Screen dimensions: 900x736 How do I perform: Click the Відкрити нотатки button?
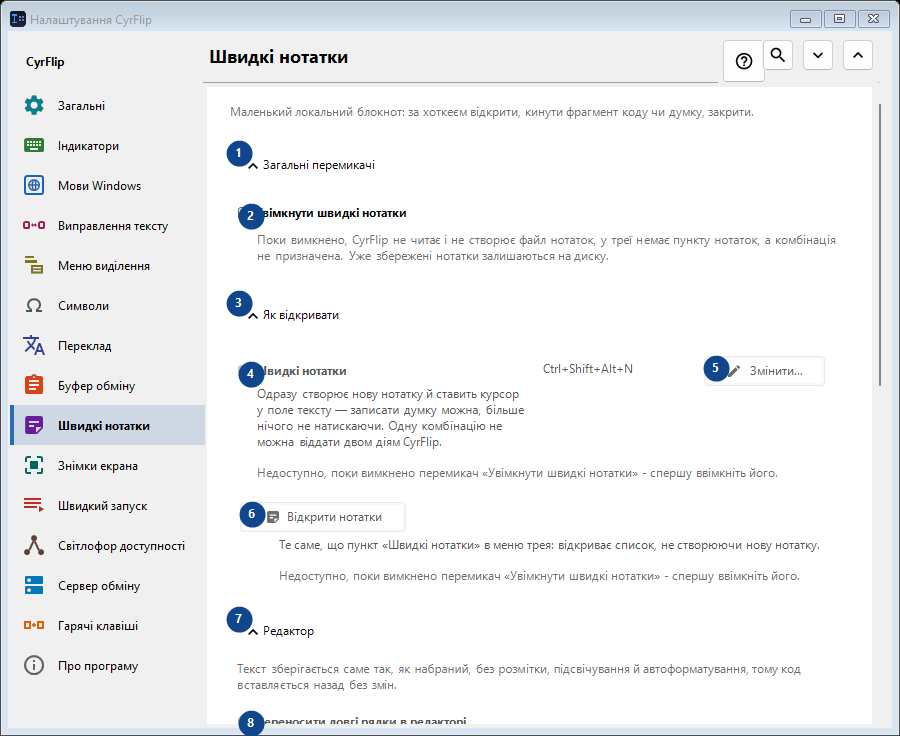click(323, 517)
